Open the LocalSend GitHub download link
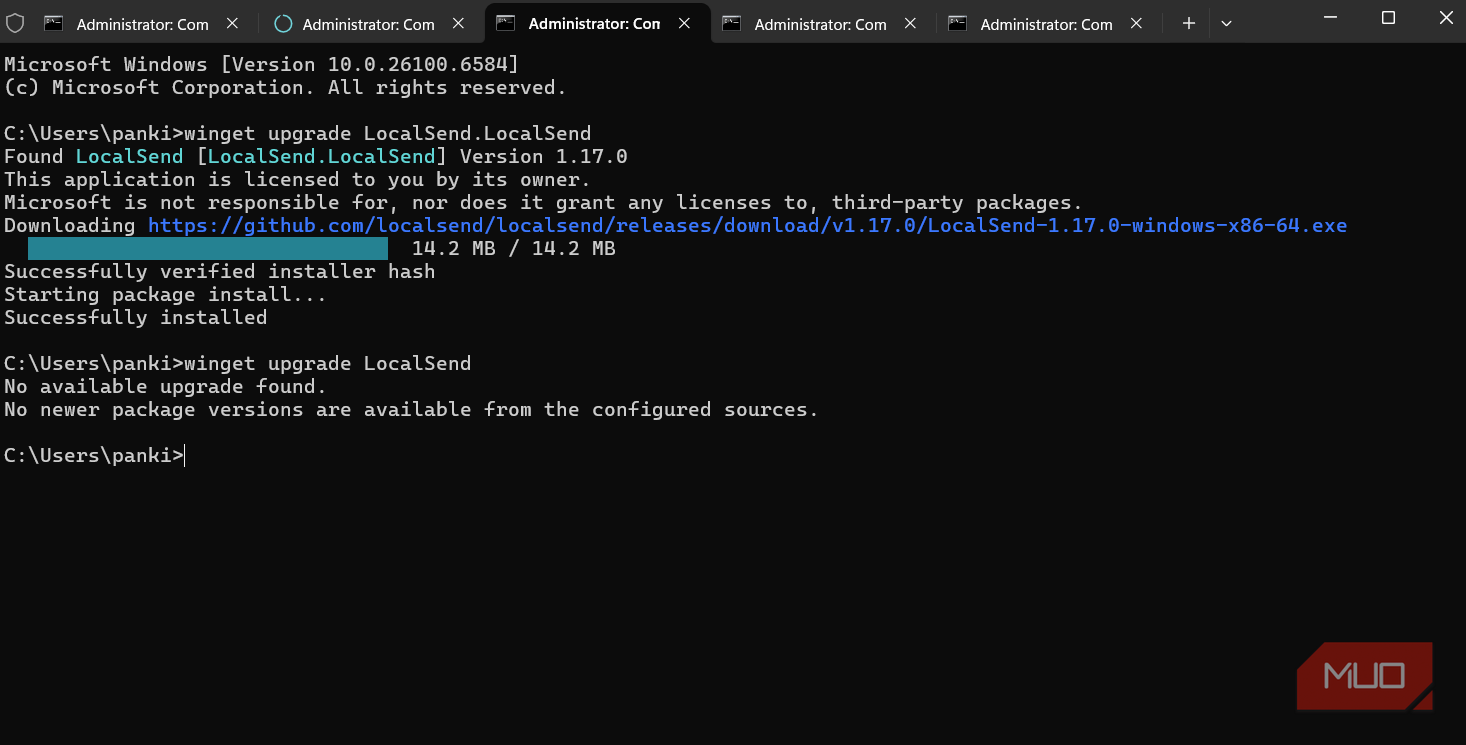Image resolution: width=1466 pixels, height=745 pixels. coord(747,226)
